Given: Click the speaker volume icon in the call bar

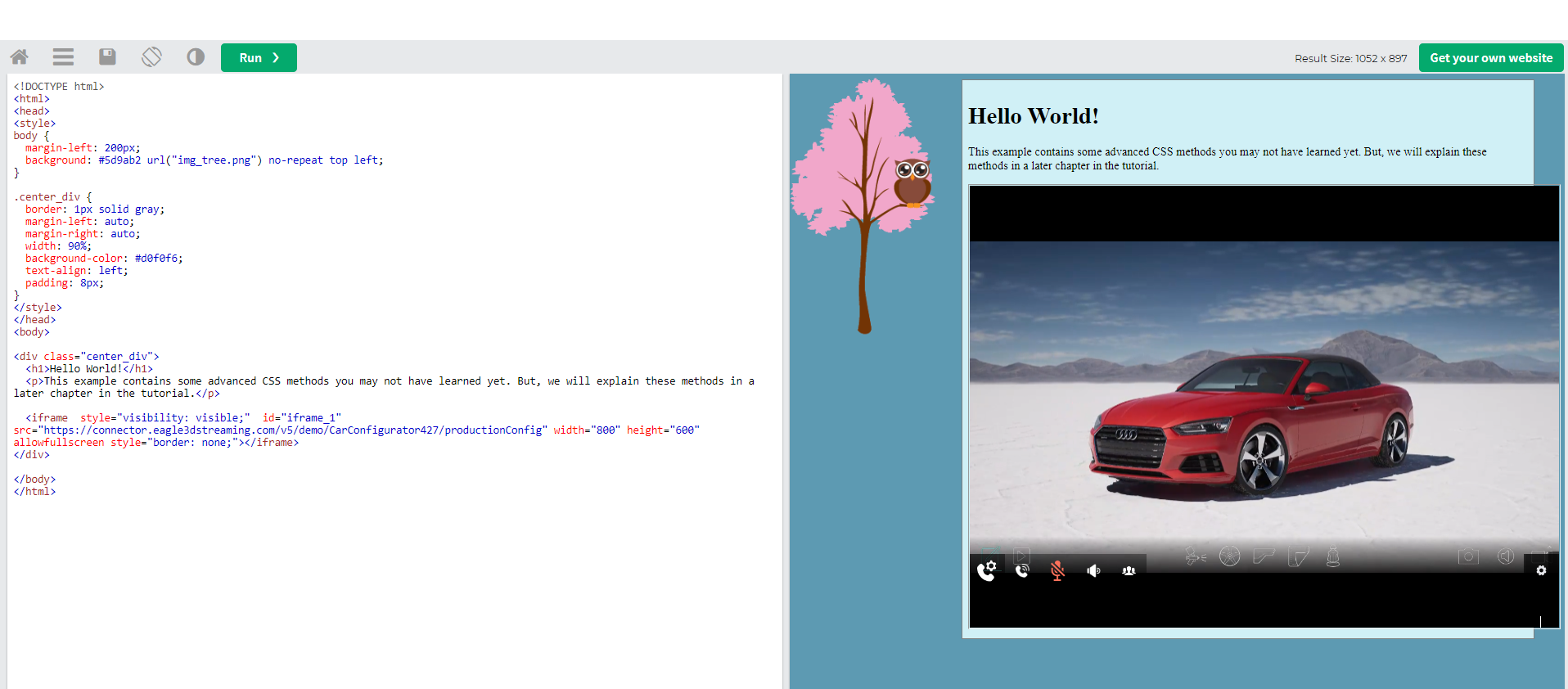Looking at the screenshot, I should tap(1093, 571).
